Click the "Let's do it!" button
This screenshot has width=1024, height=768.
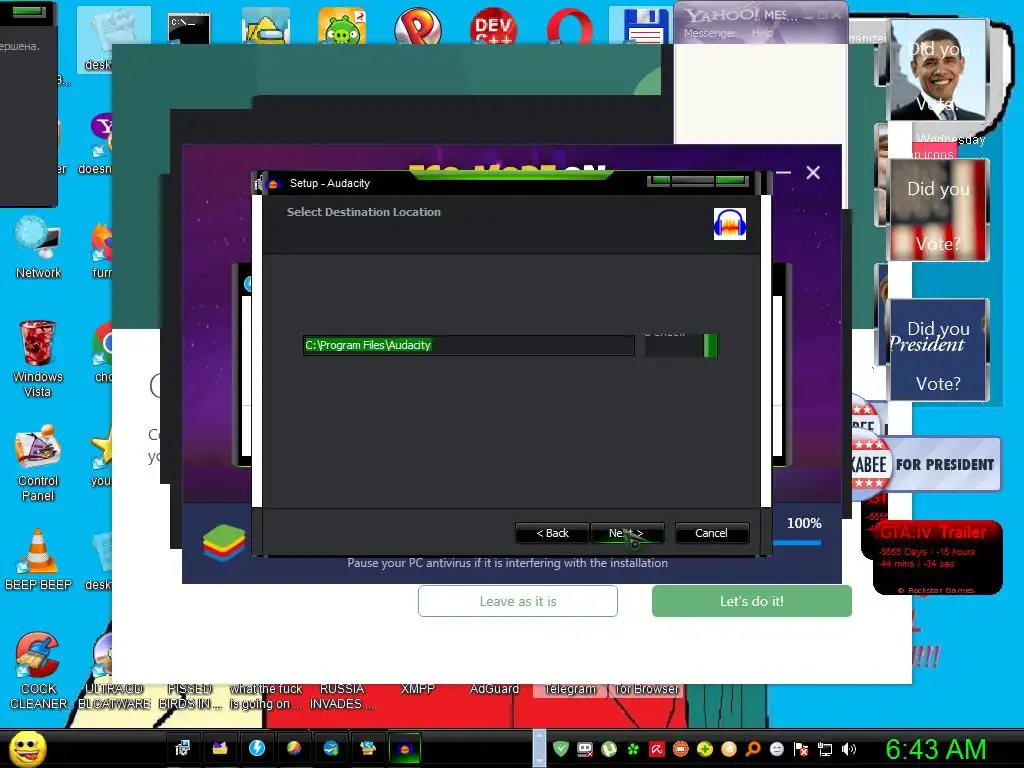[752, 601]
